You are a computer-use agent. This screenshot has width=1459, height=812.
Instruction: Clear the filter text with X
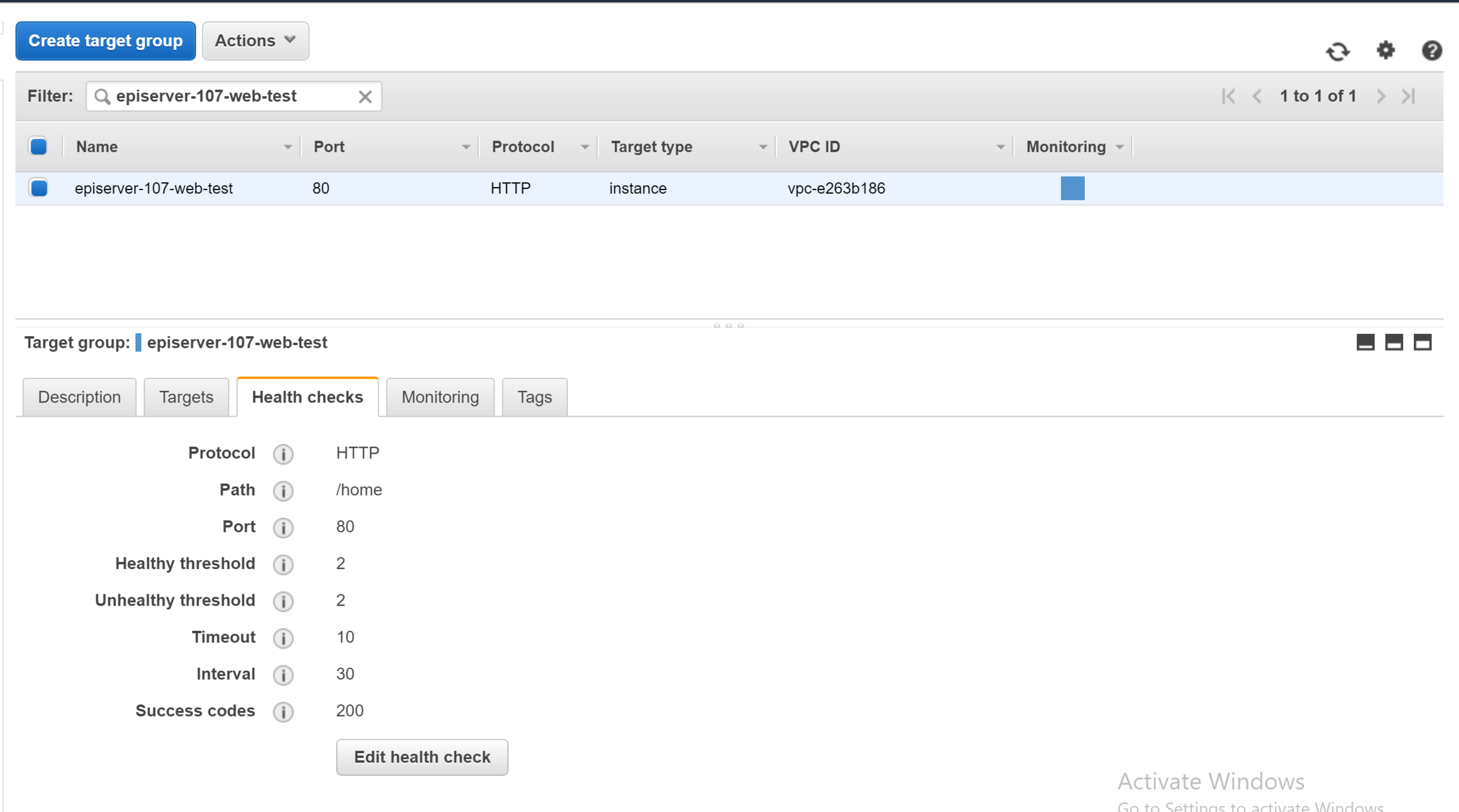[365, 97]
